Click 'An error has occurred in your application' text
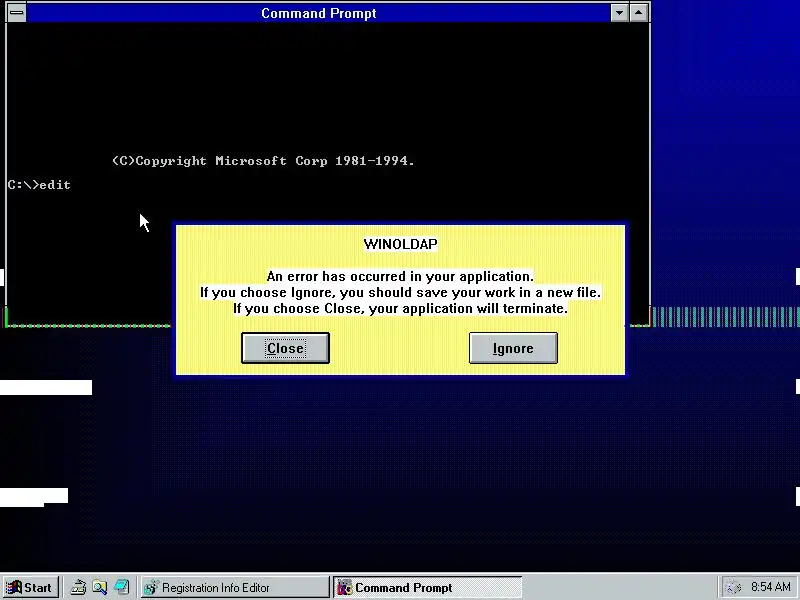This screenshot has width=800, height=600. coord(400,276)
